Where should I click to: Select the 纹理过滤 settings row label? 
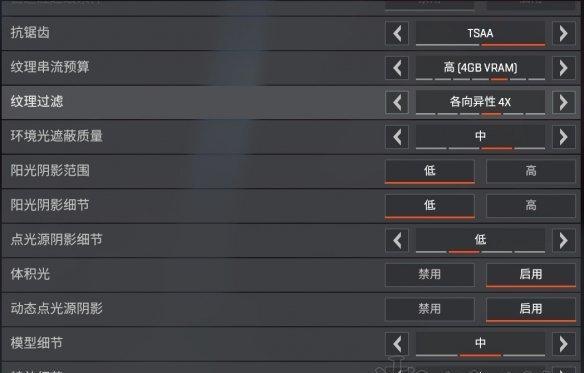coord(37,101)
